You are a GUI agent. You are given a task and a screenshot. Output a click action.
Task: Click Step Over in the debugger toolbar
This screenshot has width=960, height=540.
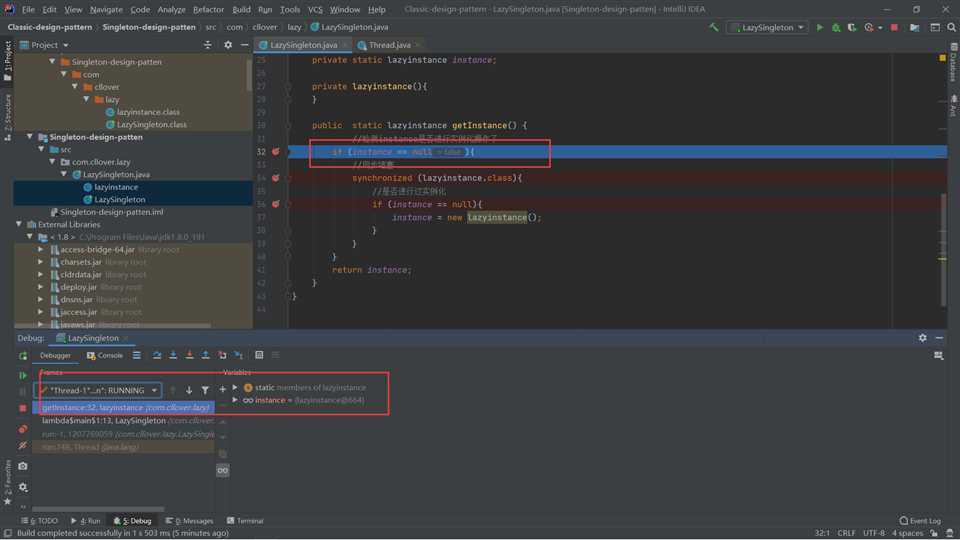[157, 355]
